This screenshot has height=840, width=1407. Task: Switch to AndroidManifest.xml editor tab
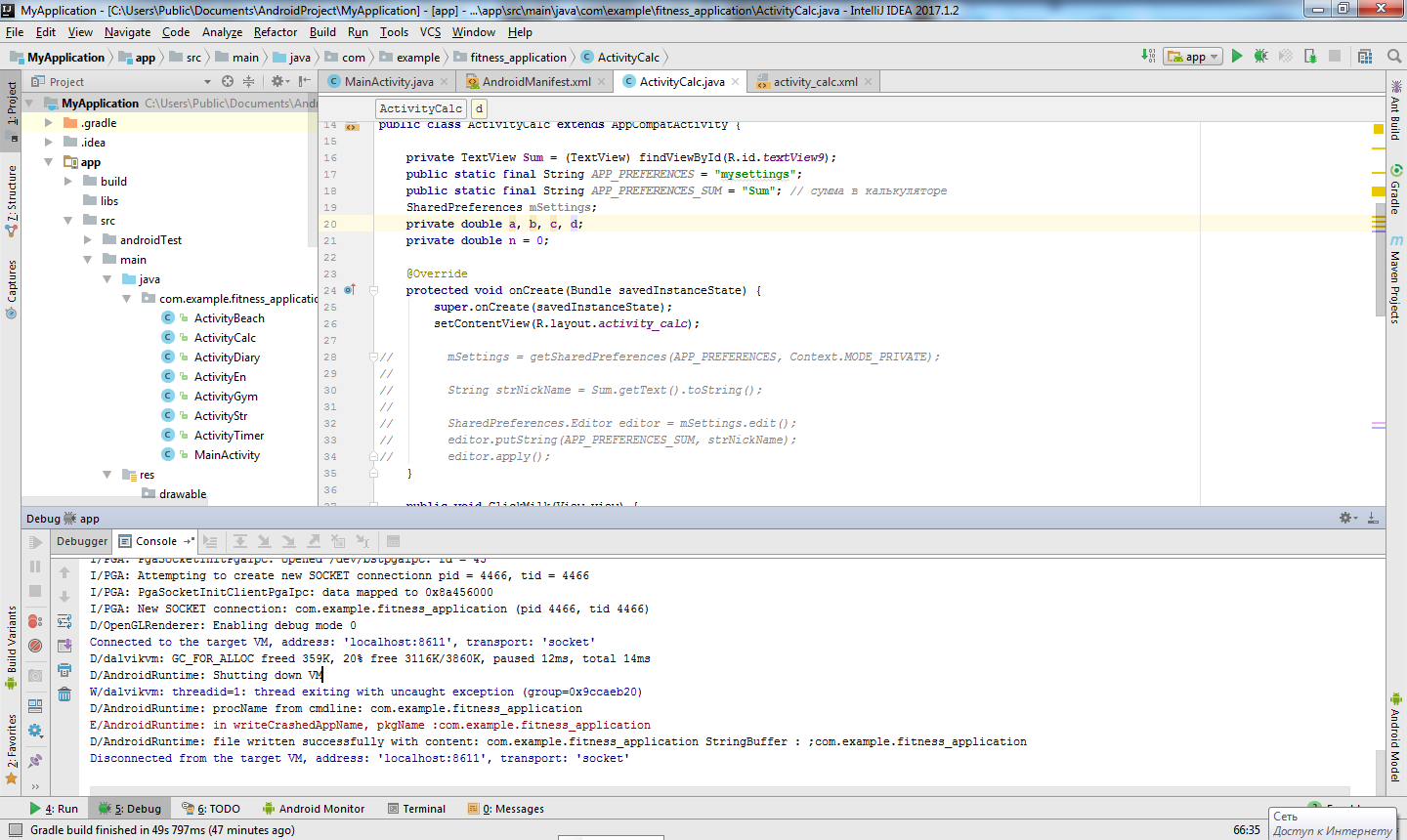click(535, 82)
